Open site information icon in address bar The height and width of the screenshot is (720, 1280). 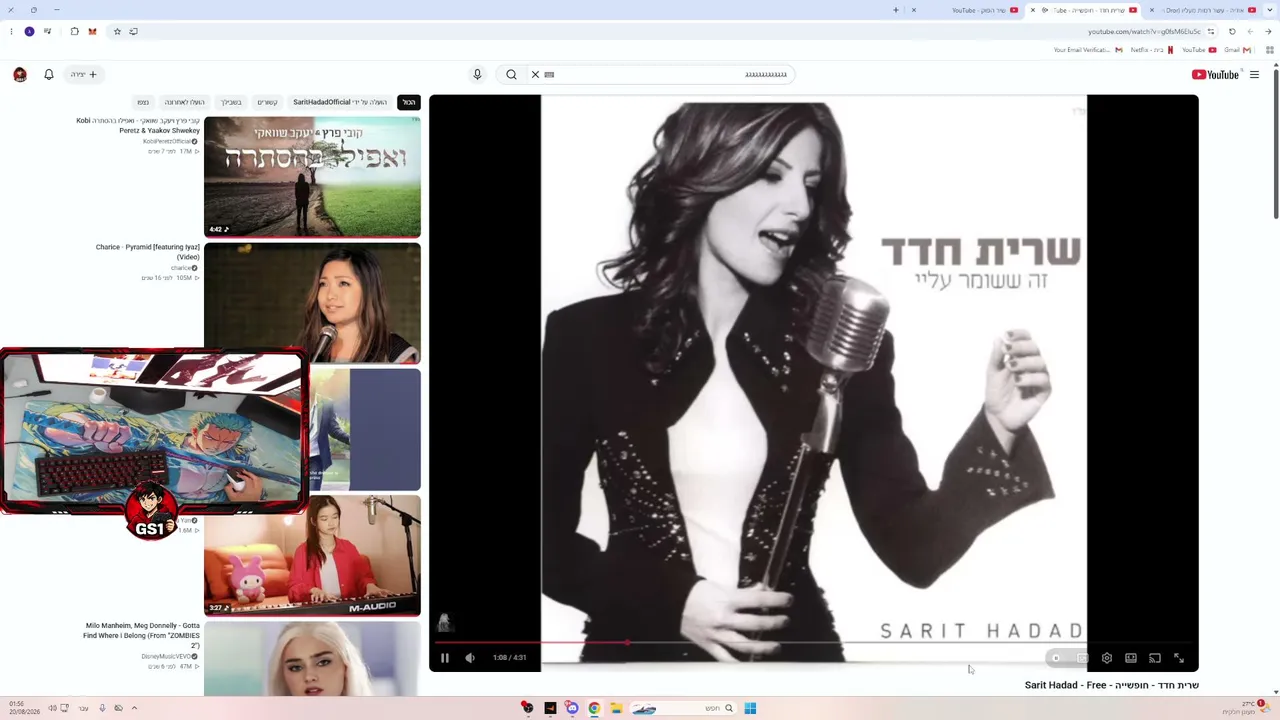pyautogui.click(x=1213, y=31)
